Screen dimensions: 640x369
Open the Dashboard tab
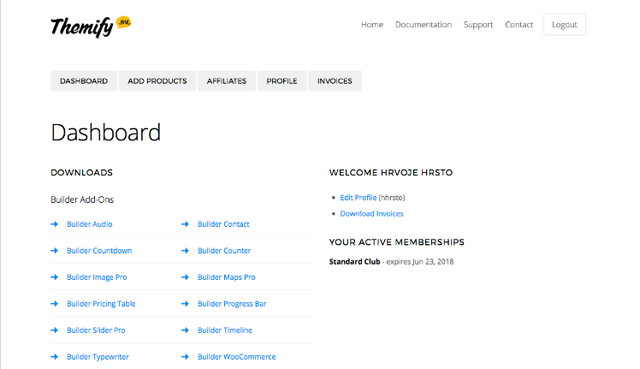(84, 81)
